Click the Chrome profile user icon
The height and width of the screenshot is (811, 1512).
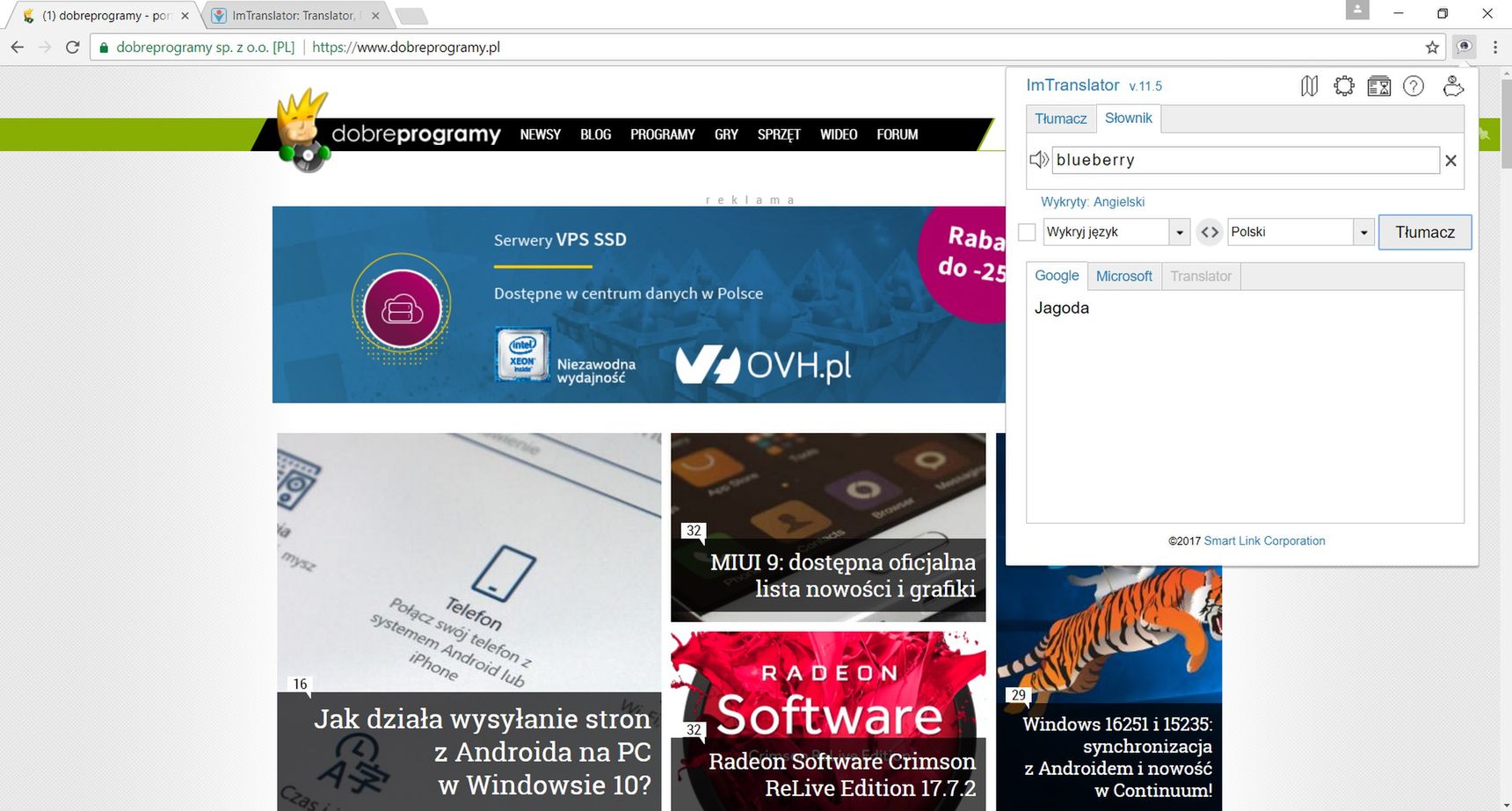tap(1357, 11)
